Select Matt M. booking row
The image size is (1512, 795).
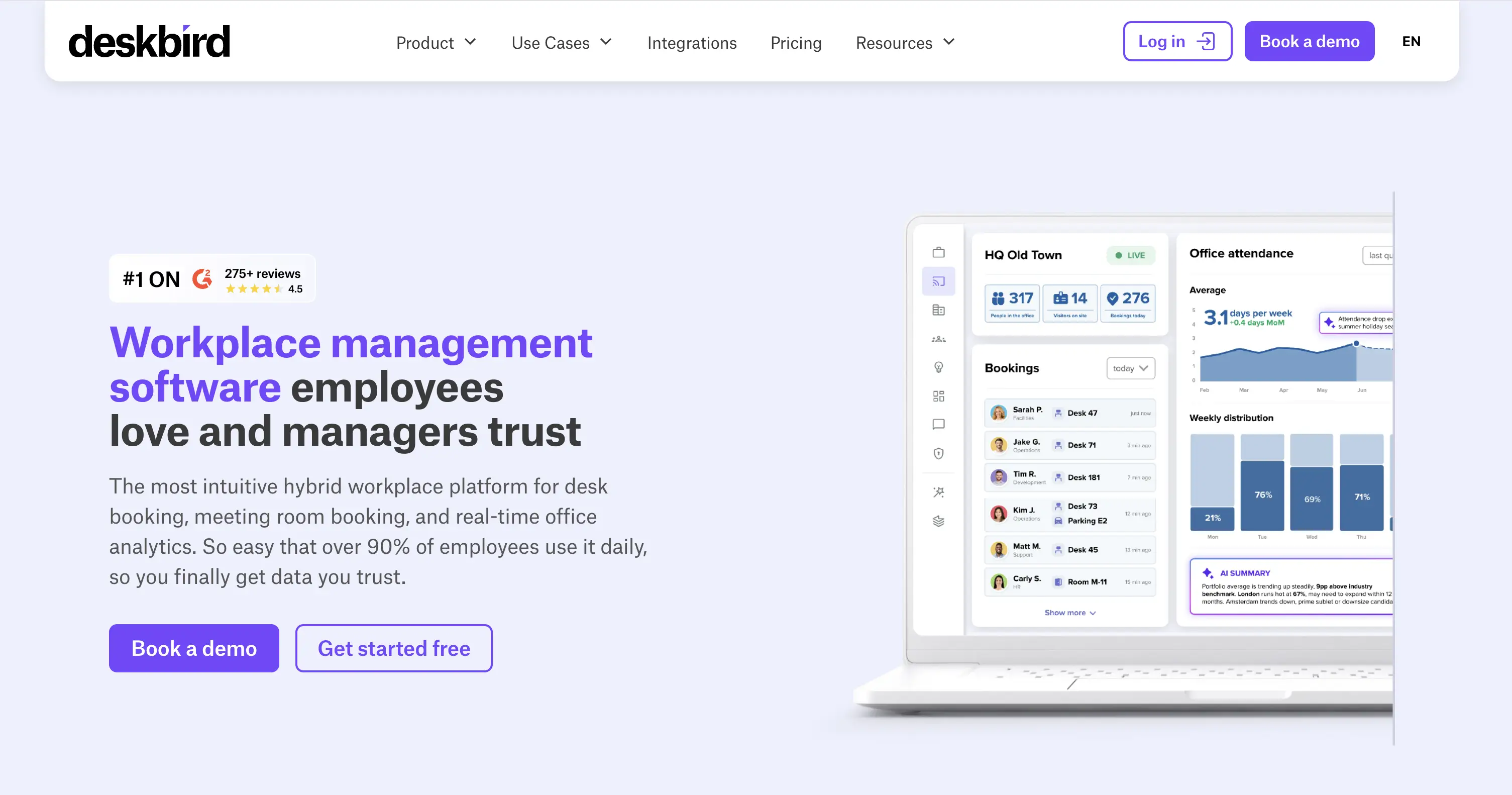pyautogui.click(x=1069, y=550)
